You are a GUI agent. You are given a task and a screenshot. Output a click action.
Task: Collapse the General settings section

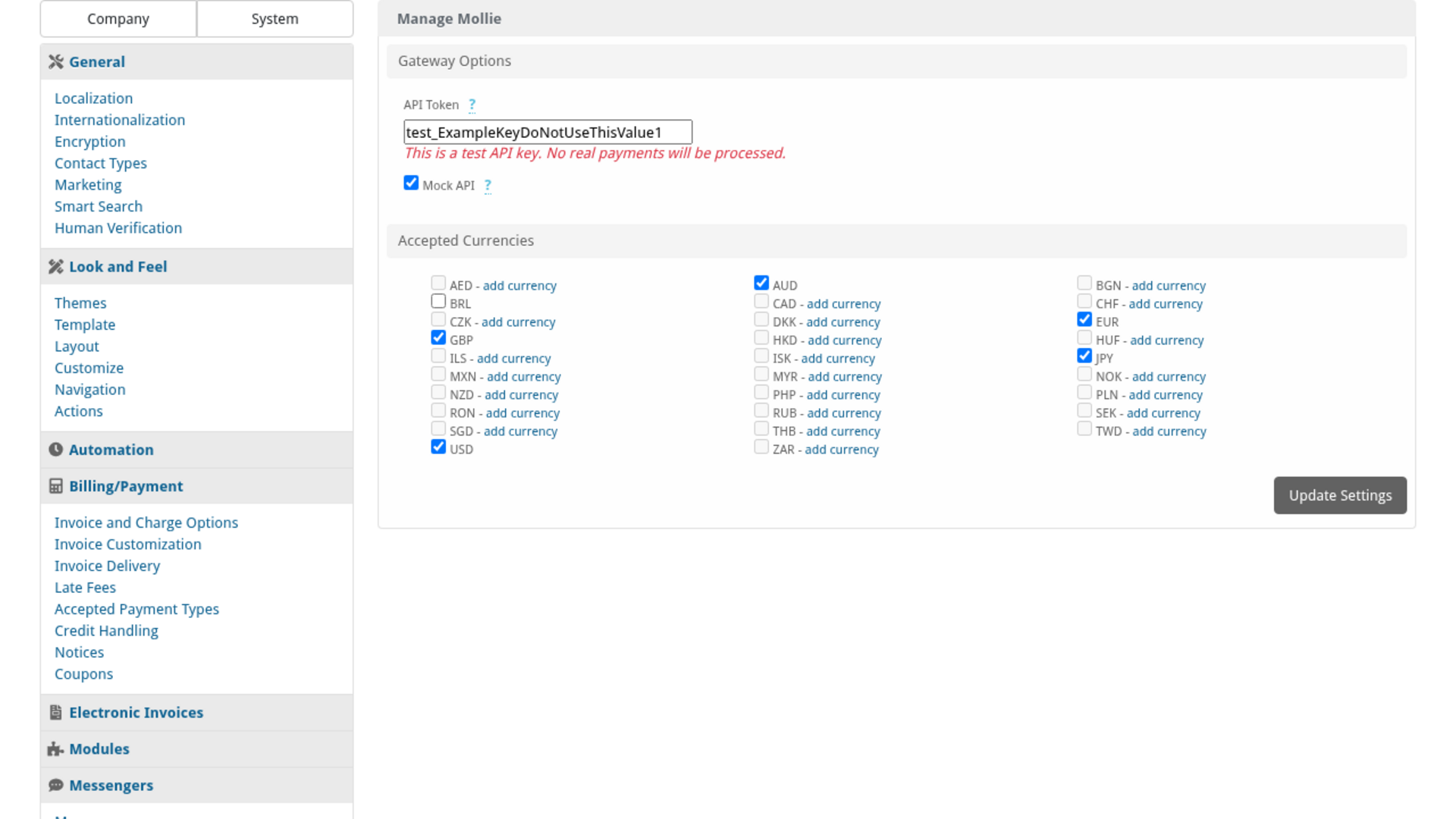tap(196, 62)
